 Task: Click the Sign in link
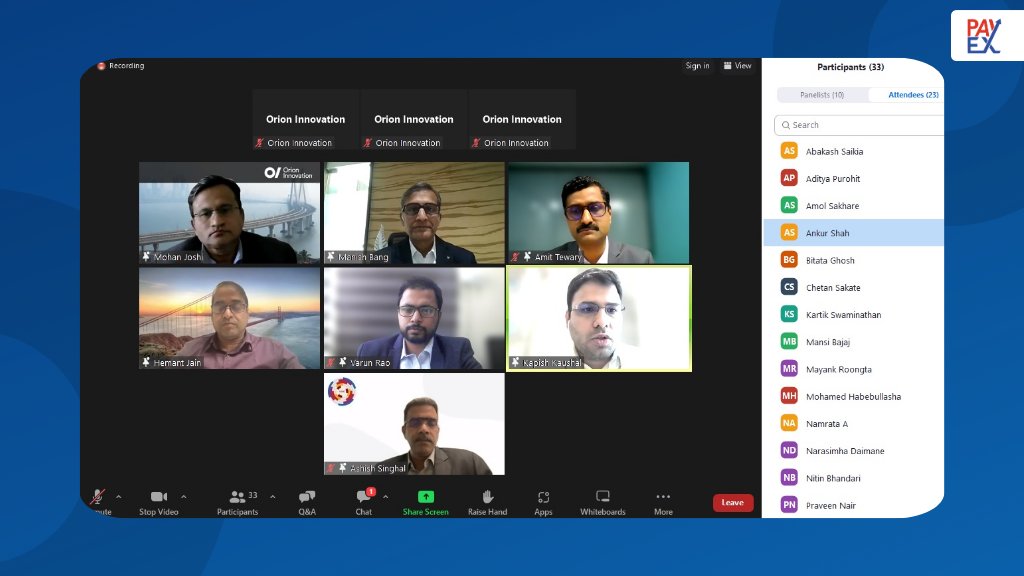(x=697, y=66)
